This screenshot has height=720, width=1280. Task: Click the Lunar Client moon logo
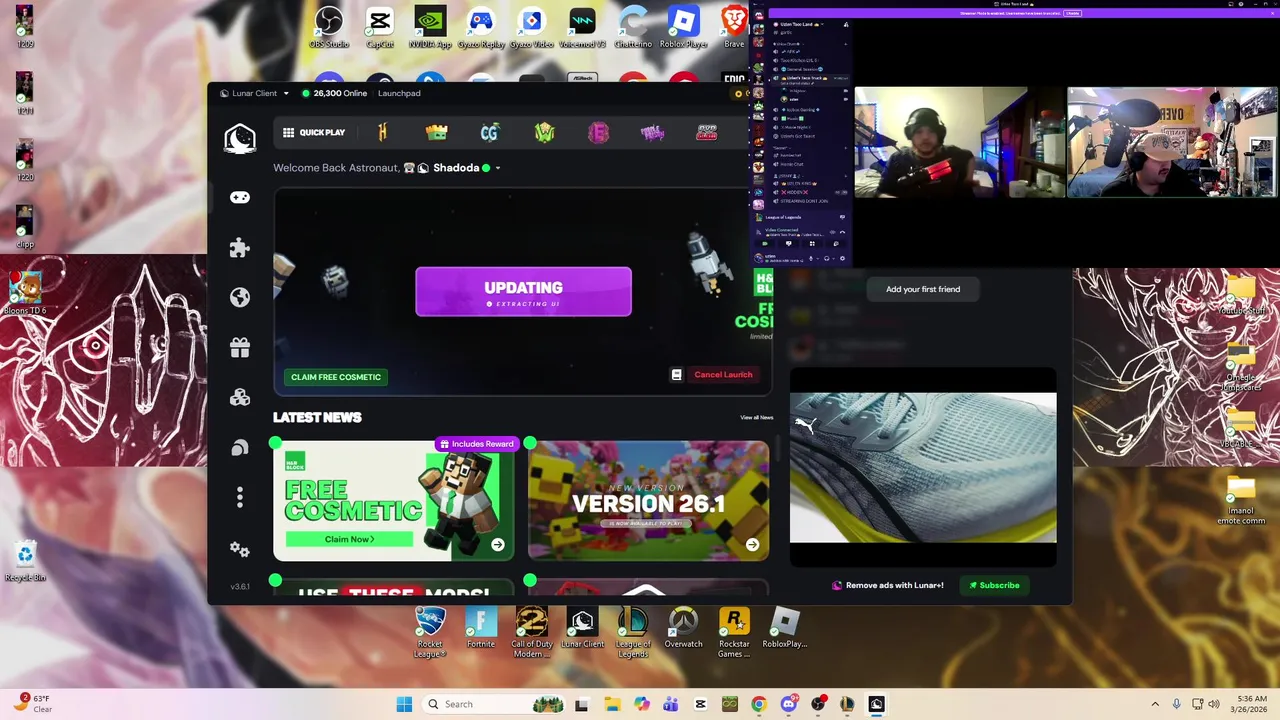[240, 139]
